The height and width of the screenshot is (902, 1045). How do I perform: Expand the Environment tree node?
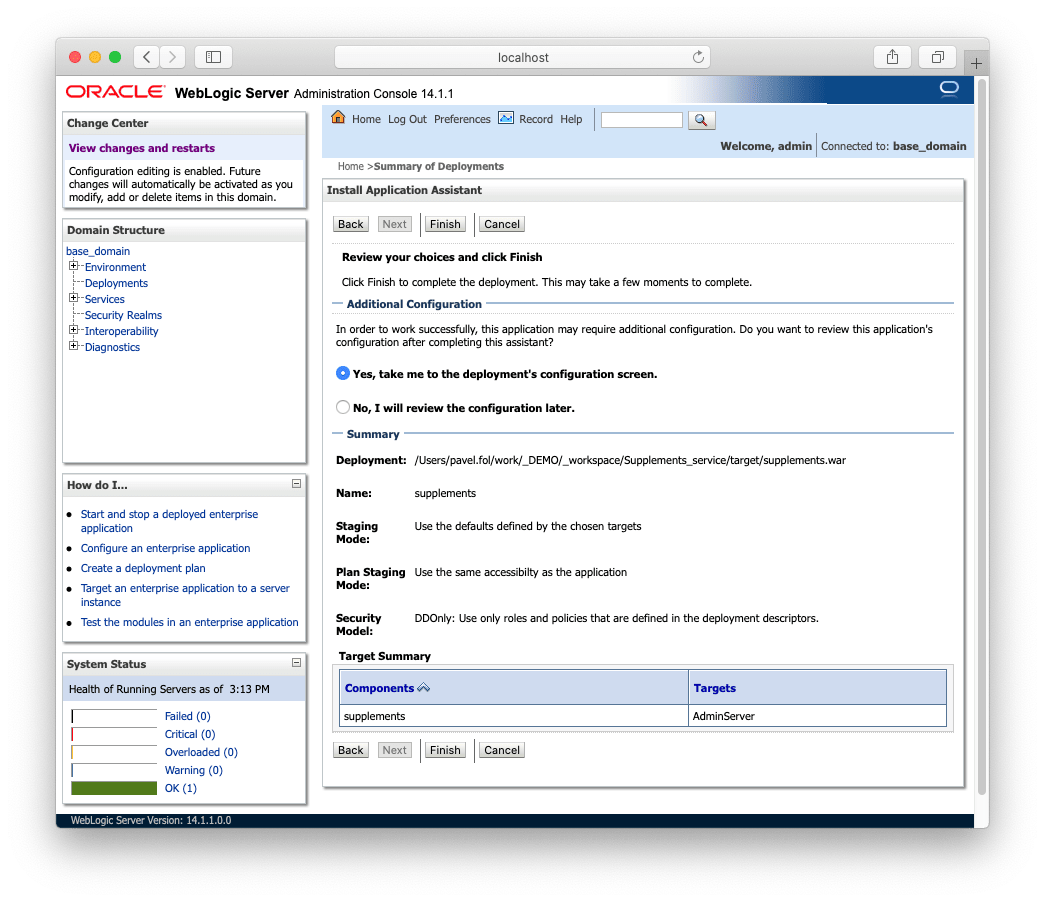[73, 267]
